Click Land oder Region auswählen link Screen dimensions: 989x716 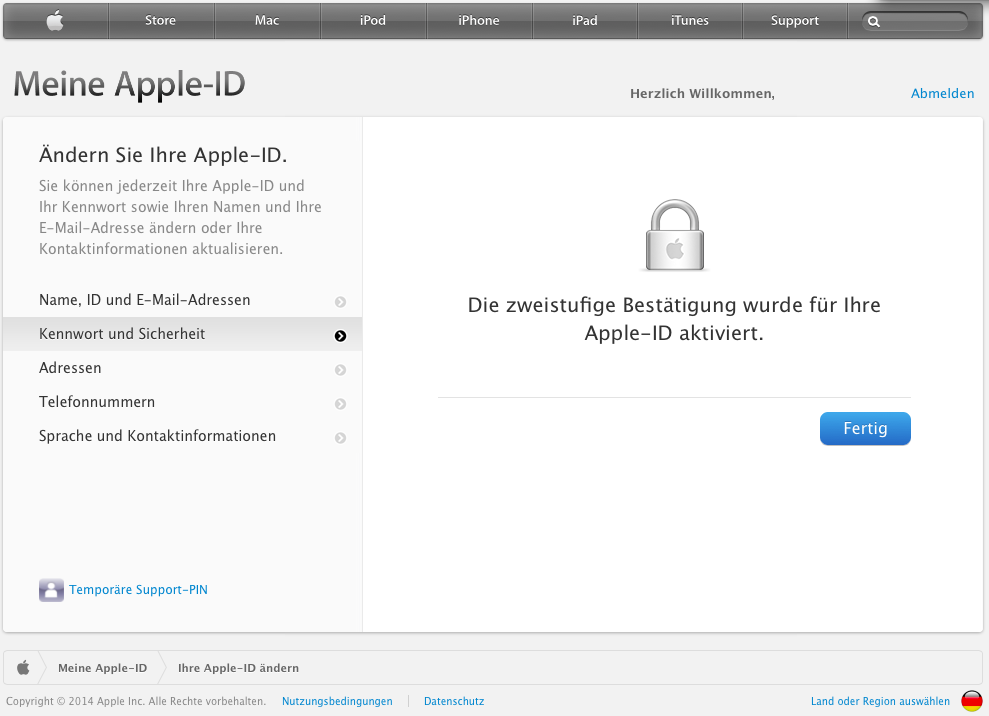(x=881, y=701)
